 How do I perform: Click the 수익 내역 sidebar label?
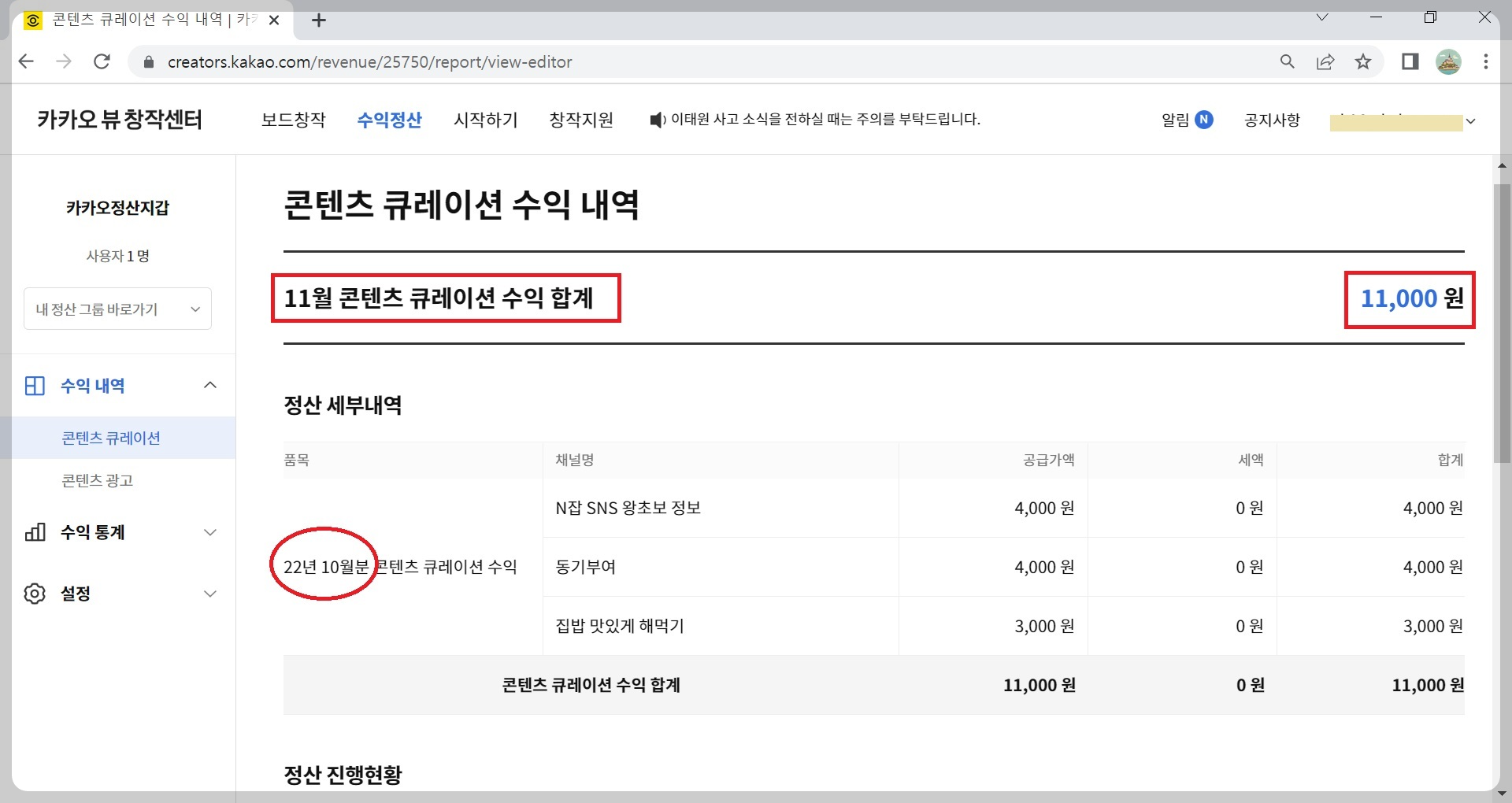[x=93, y=386]
